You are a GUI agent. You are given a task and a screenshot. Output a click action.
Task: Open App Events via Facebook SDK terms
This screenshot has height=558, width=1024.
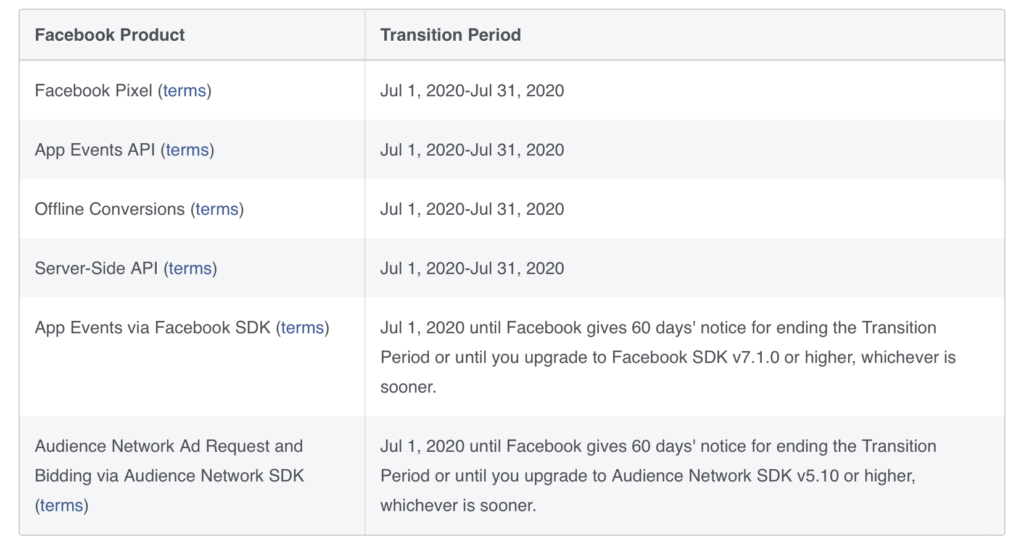[302, 327]
